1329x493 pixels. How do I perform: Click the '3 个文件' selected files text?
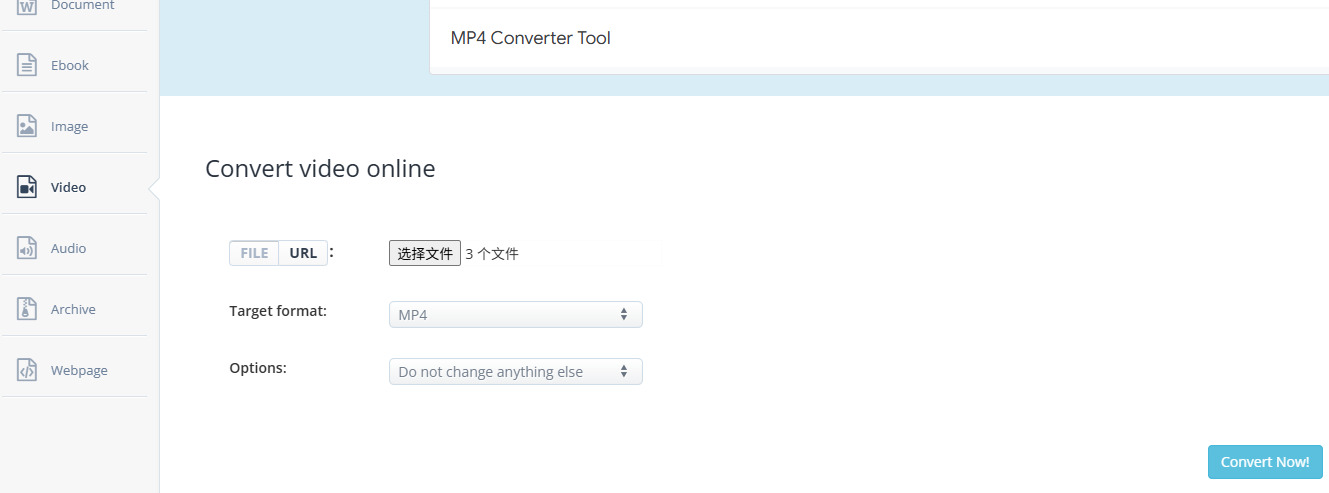(x=492, y=254)
